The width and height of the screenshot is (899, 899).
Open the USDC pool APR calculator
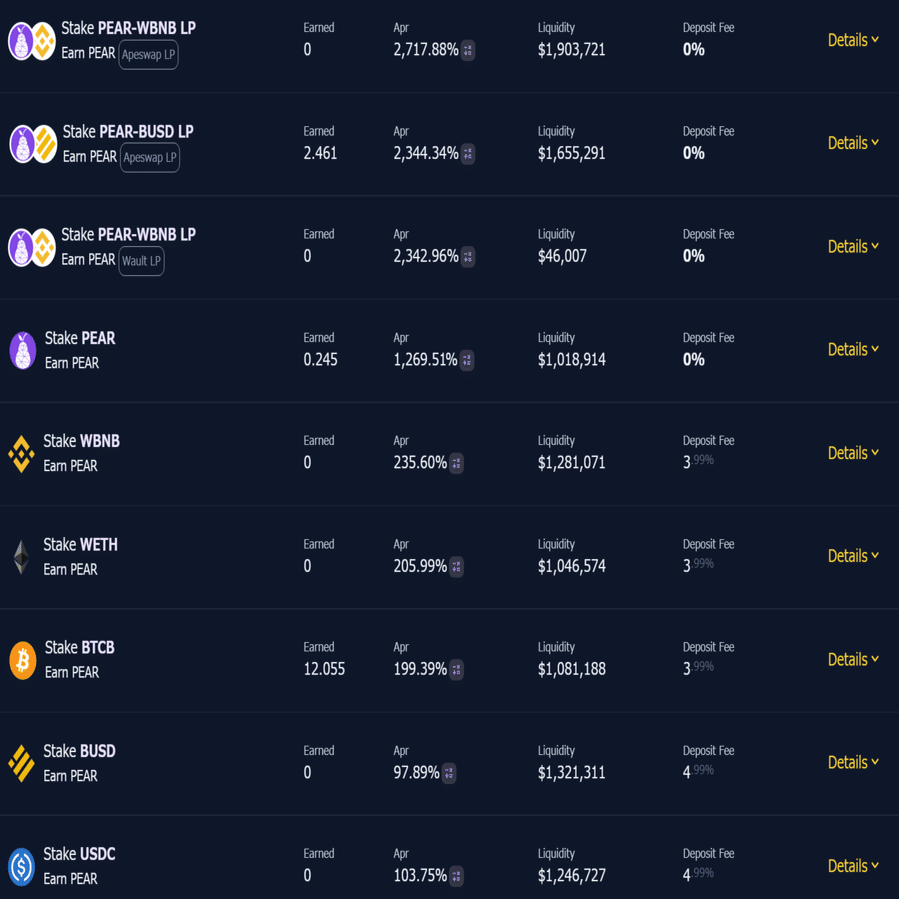457,876
